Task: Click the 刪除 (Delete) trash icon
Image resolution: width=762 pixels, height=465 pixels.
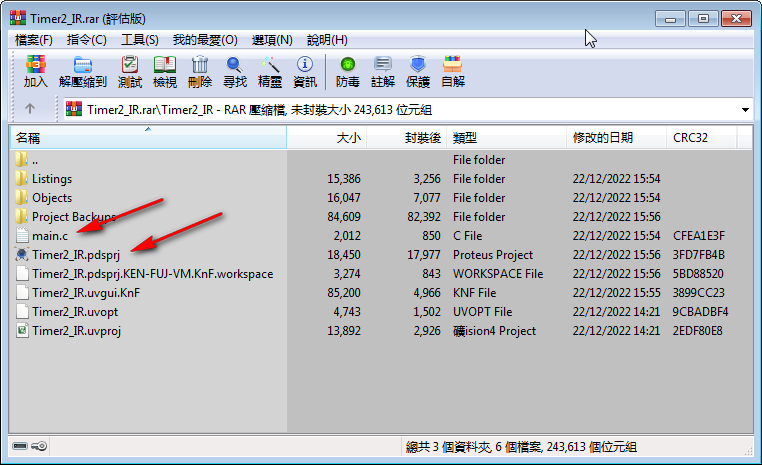Action: pyautogui.click(x=200, y=64)
